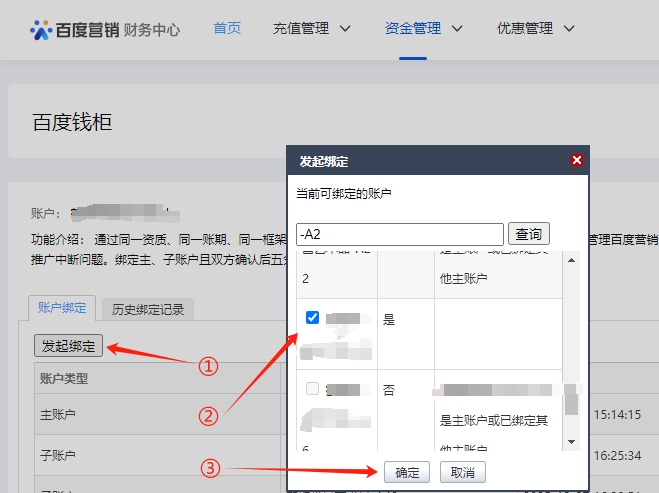Confirm binding with the 确定 button
Image resolution: width=659 pixels, height=493 pixels.
click(408, 472)
